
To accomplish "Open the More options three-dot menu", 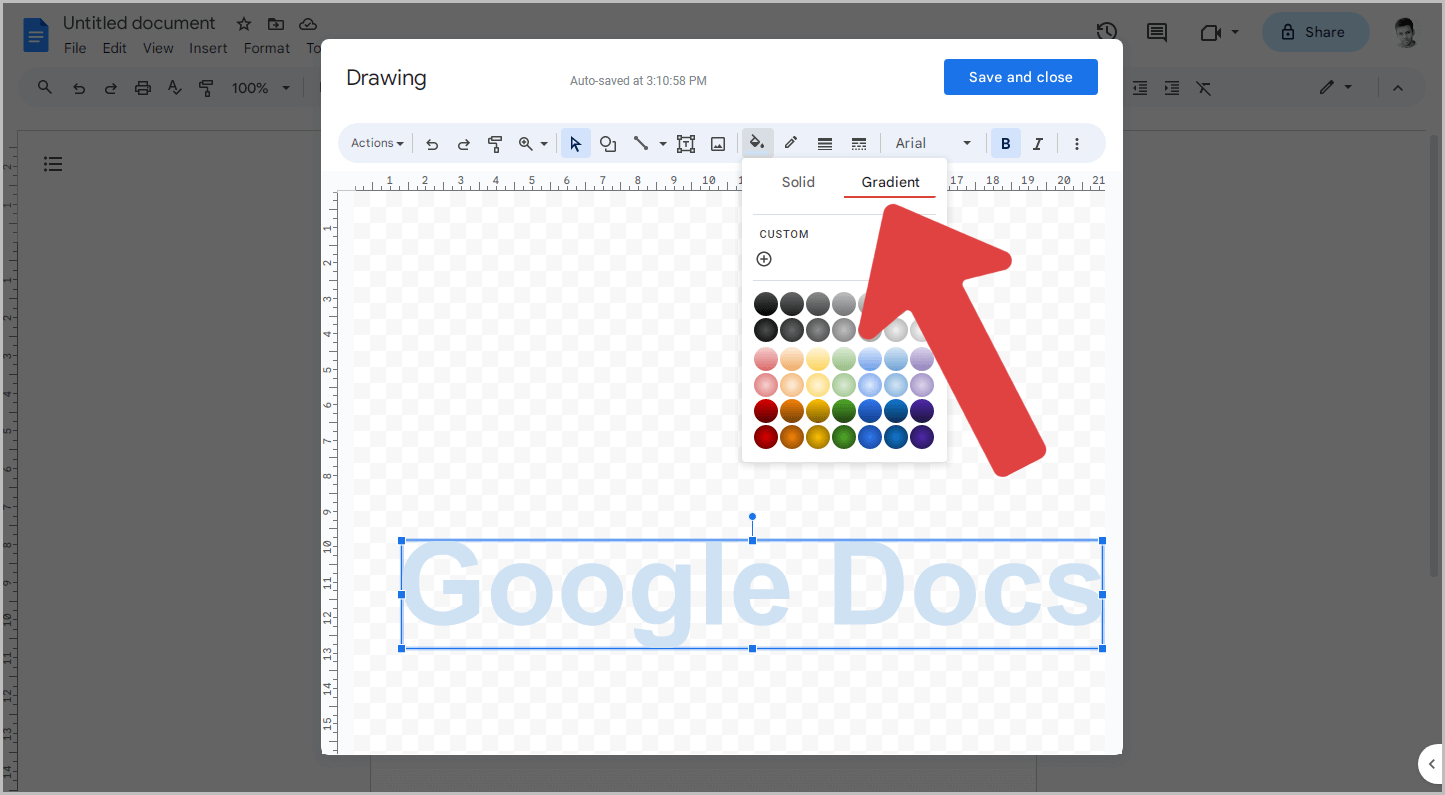I will (1077, 144).
